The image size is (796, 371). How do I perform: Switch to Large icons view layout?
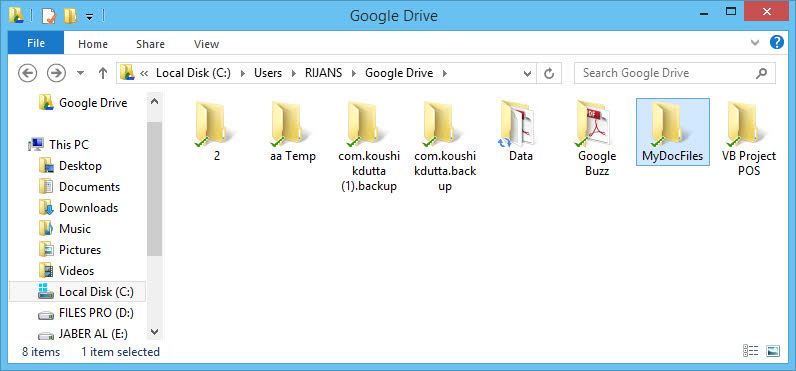click(x=773, y=351)
